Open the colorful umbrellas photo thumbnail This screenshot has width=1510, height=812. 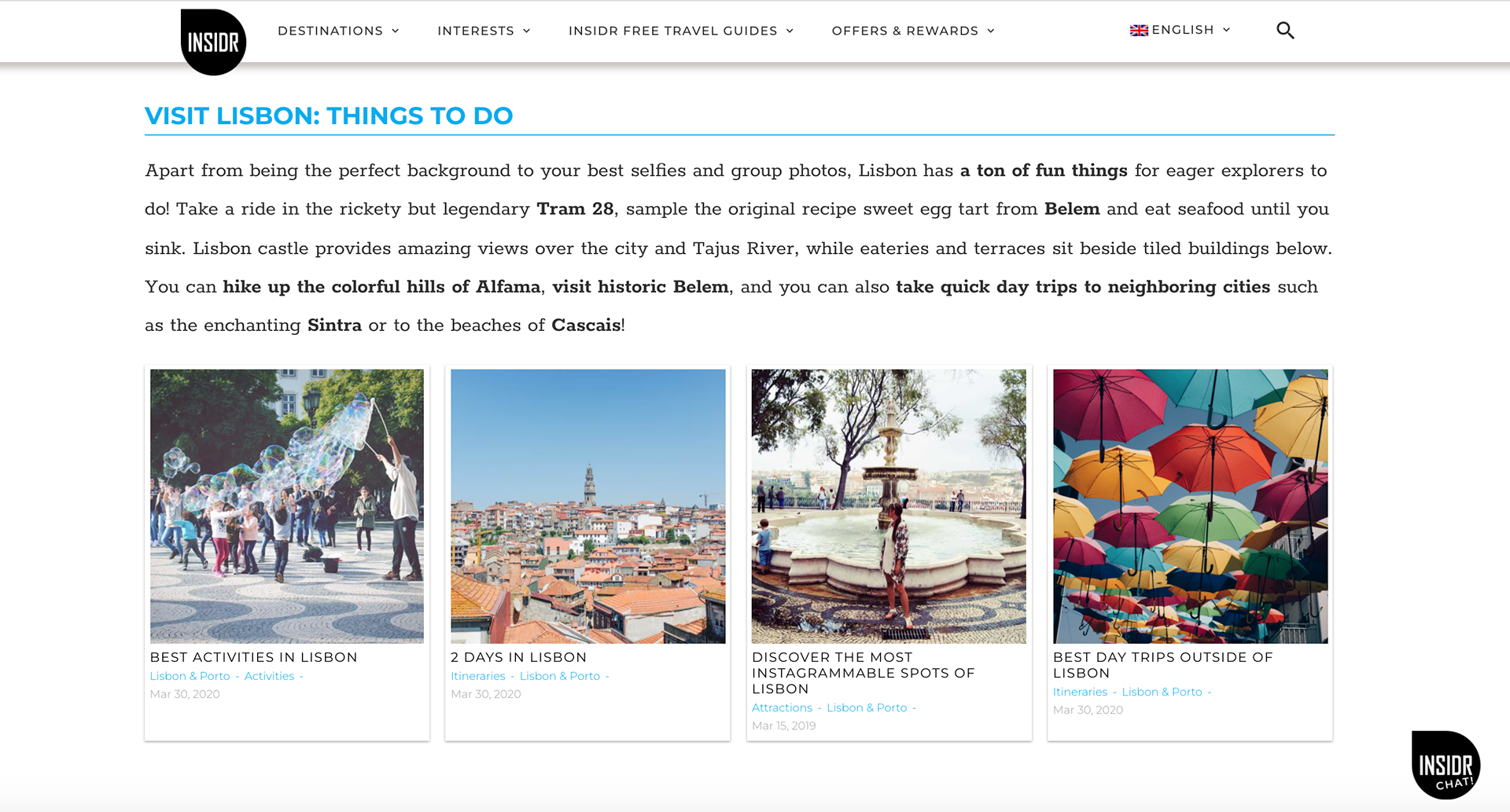1191,506
